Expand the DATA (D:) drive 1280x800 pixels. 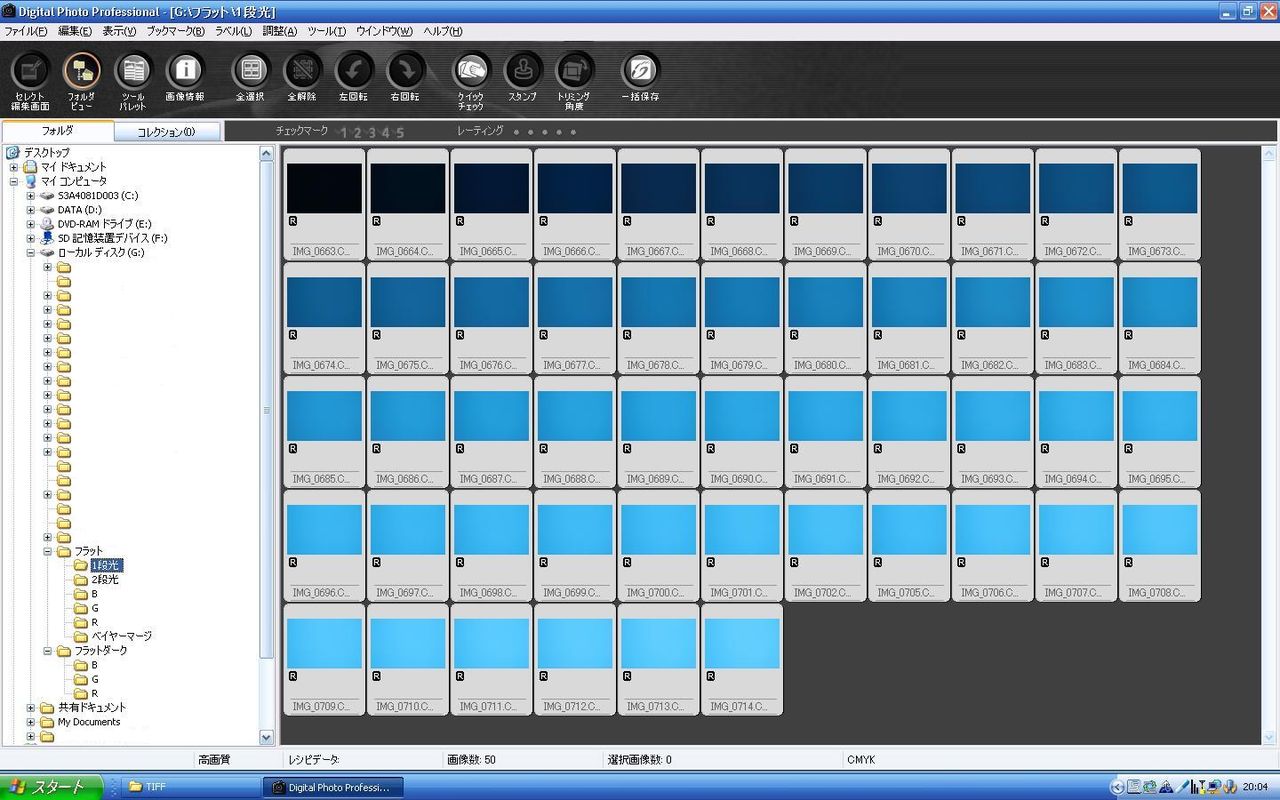(31, 210)
